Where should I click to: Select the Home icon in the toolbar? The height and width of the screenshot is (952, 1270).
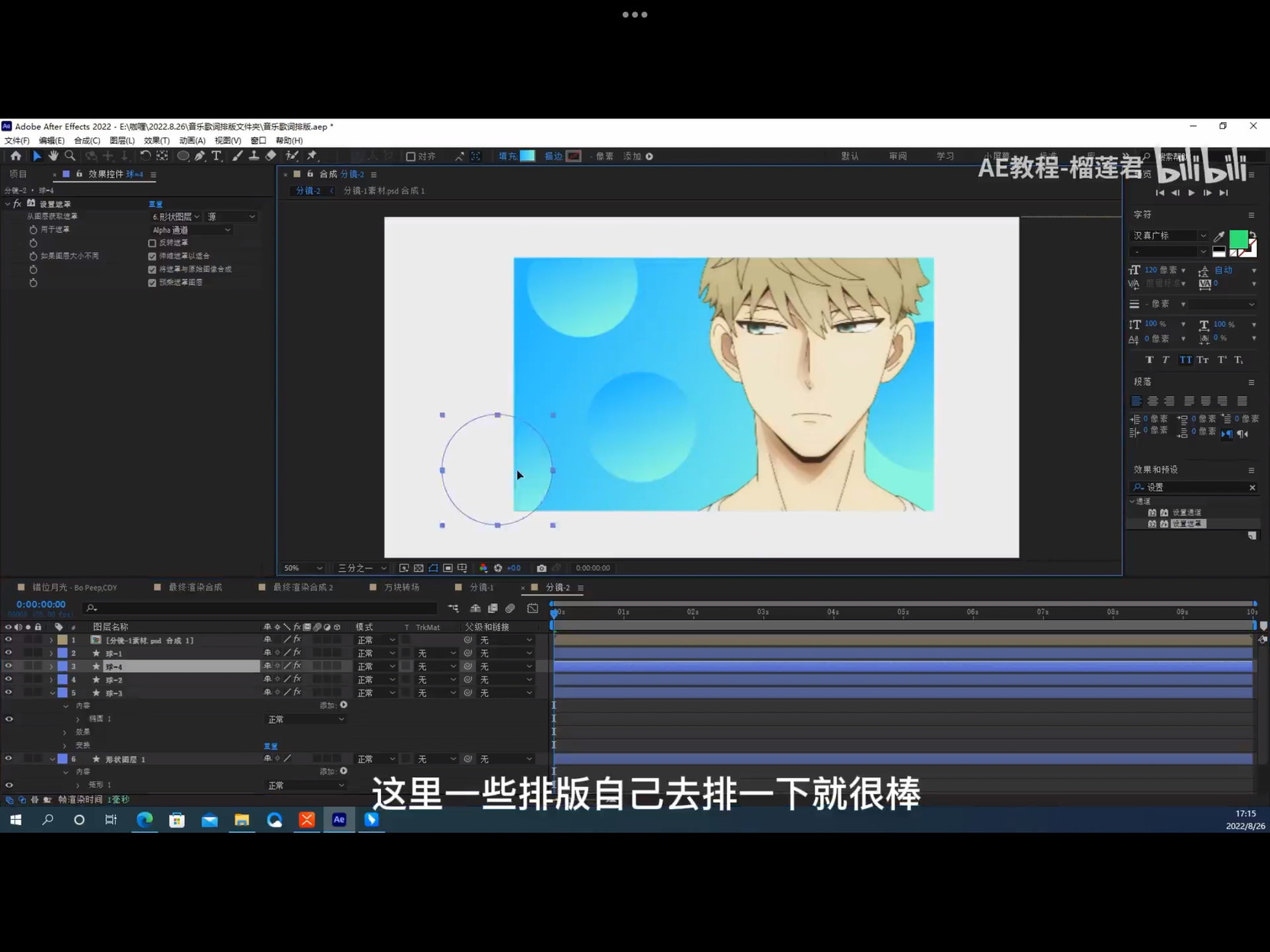(15, 156)
